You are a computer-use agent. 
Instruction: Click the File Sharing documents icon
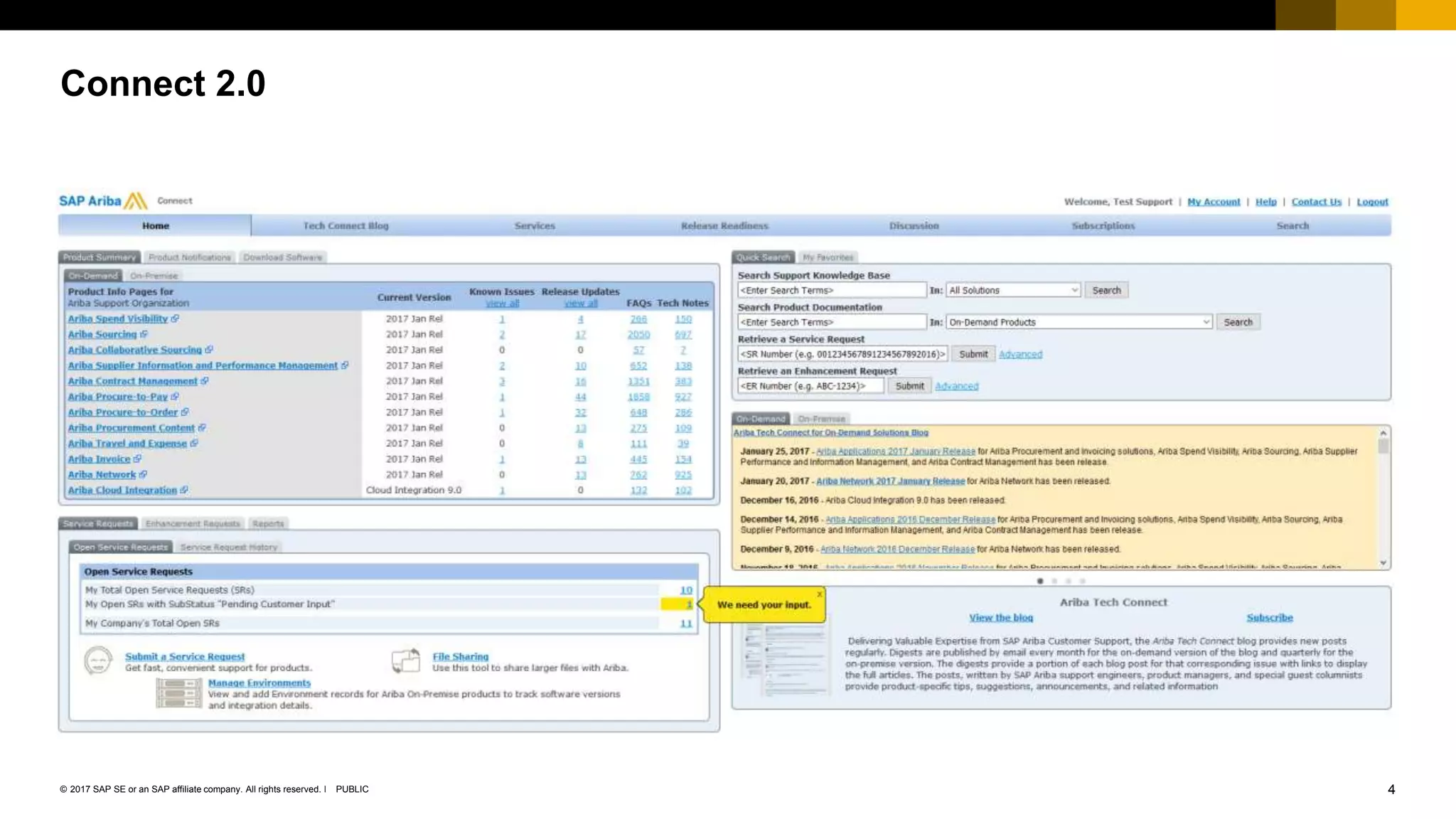[406, 660]
